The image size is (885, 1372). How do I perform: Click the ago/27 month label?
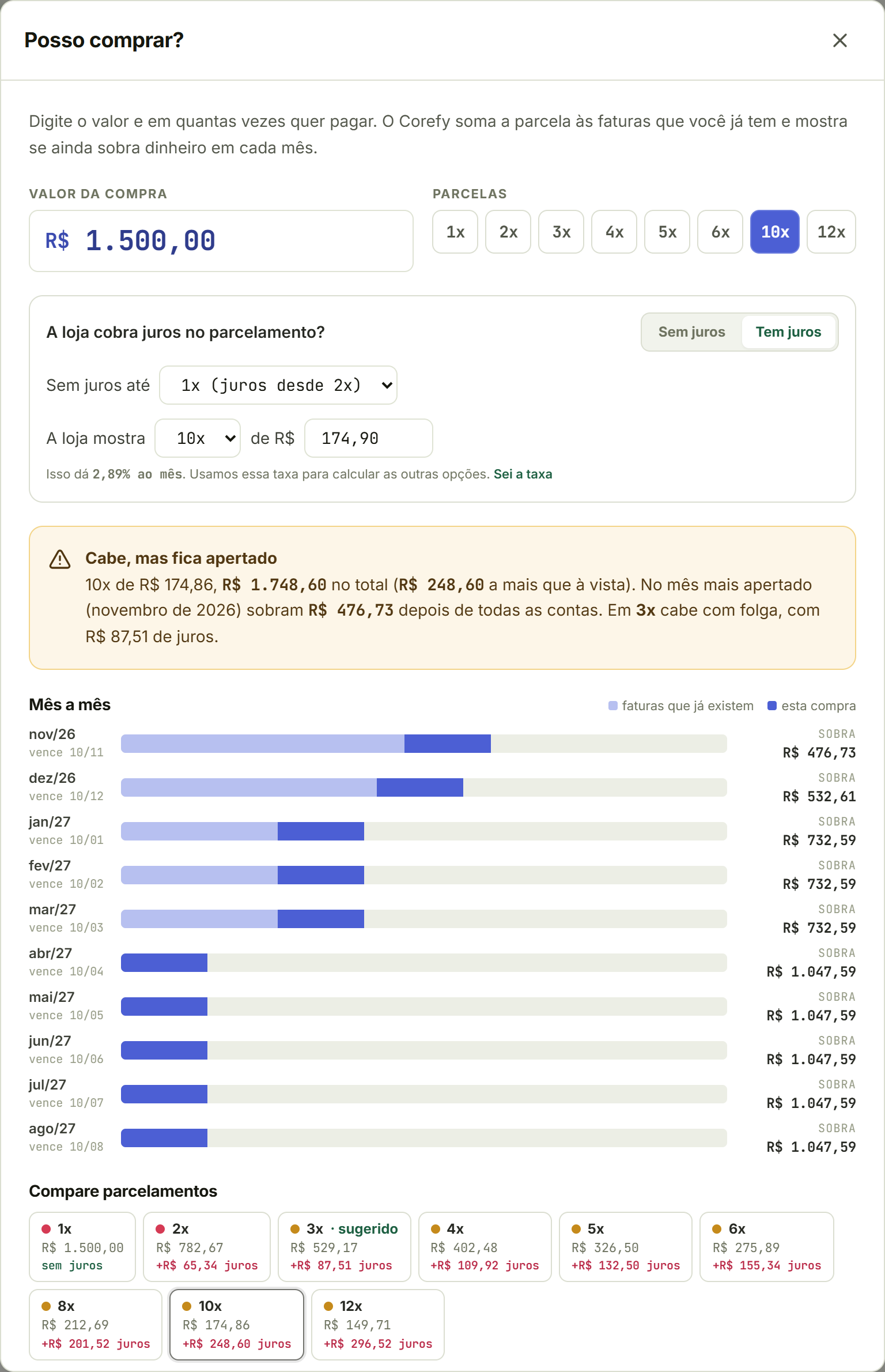52,1128
